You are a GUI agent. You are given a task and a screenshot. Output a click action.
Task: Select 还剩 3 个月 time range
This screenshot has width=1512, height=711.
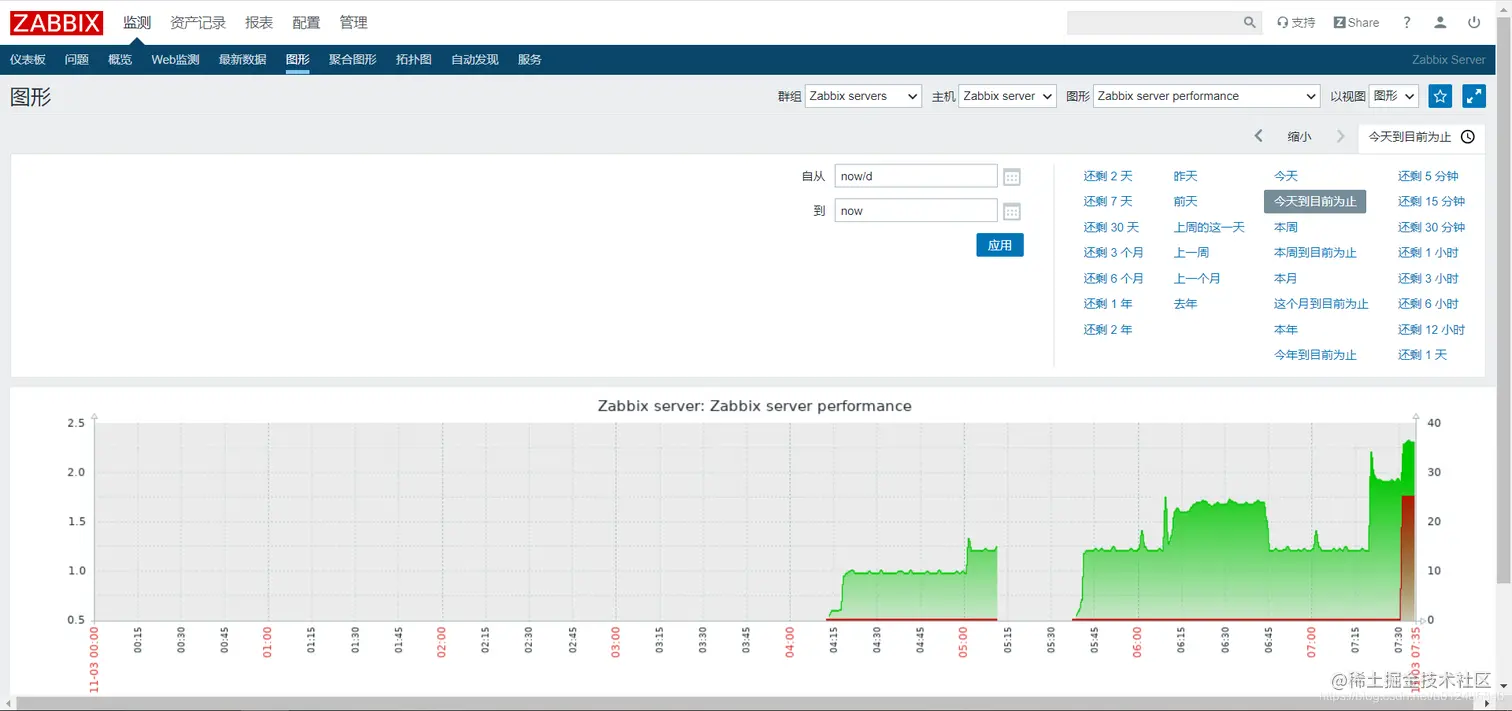1113,253
